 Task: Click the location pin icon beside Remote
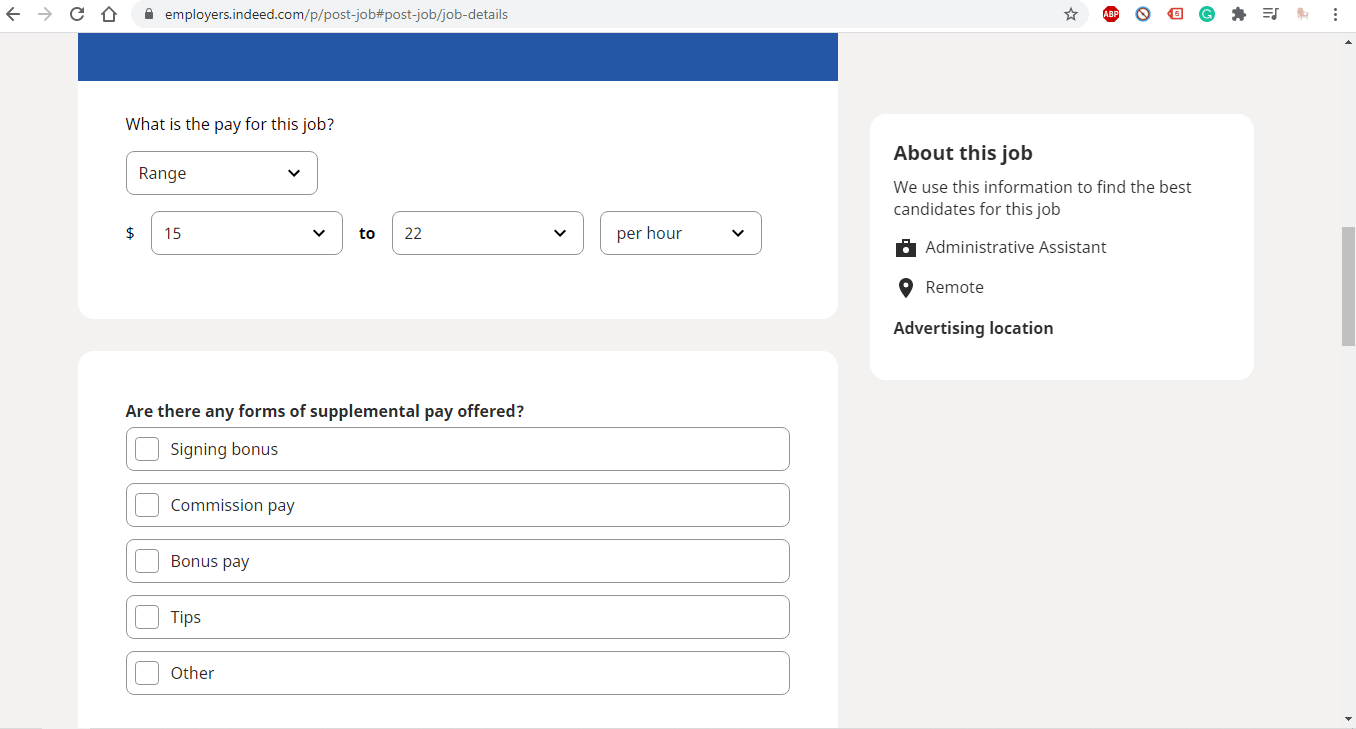pyautogui.click(x=906, y=287)
